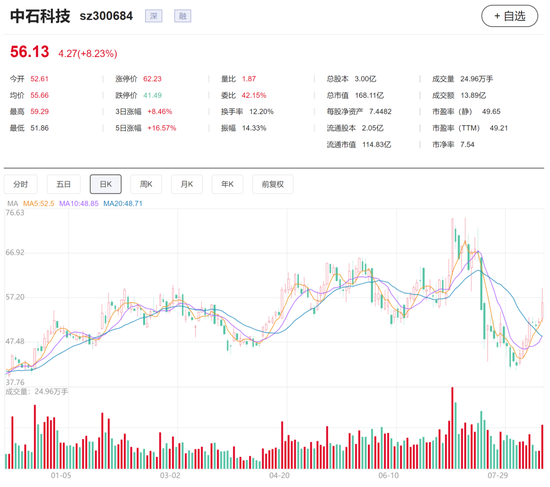550x487 pixels.
Task: Add stock via the + 自选 button
Action: pyautogui.click(x=509, y=16)
